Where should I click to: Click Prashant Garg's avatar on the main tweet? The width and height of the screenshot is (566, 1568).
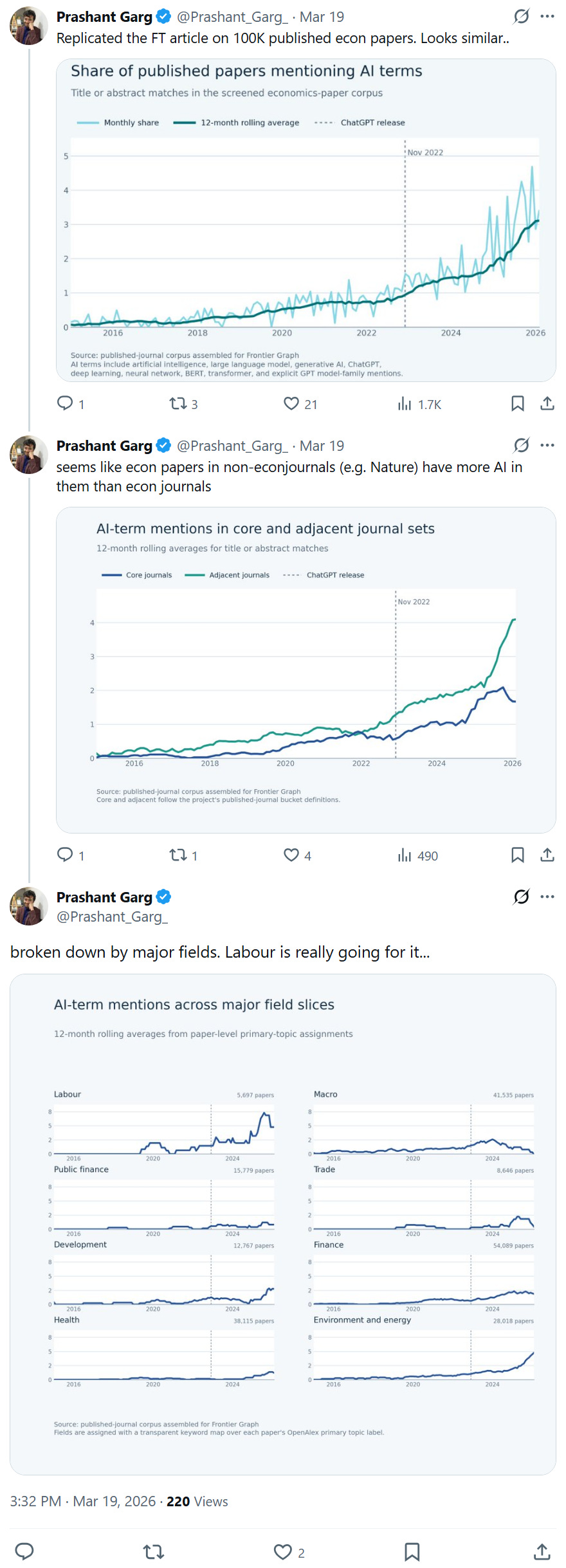click(x=29, y=906)
